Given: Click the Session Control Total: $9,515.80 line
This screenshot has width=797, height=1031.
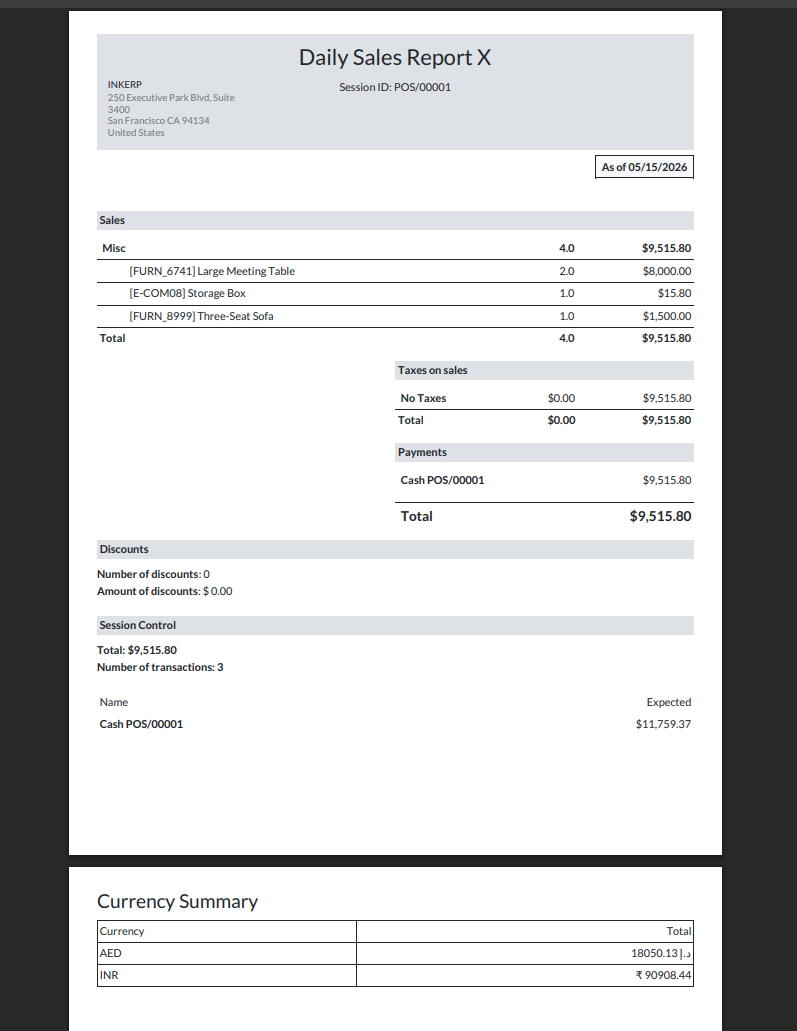Looking at the screenshot, I should 137,650.
